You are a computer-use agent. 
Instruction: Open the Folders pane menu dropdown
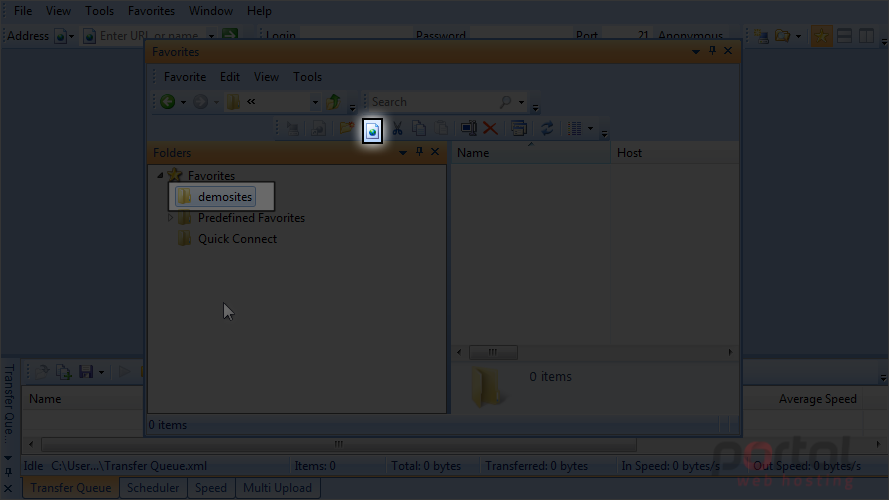403,152
